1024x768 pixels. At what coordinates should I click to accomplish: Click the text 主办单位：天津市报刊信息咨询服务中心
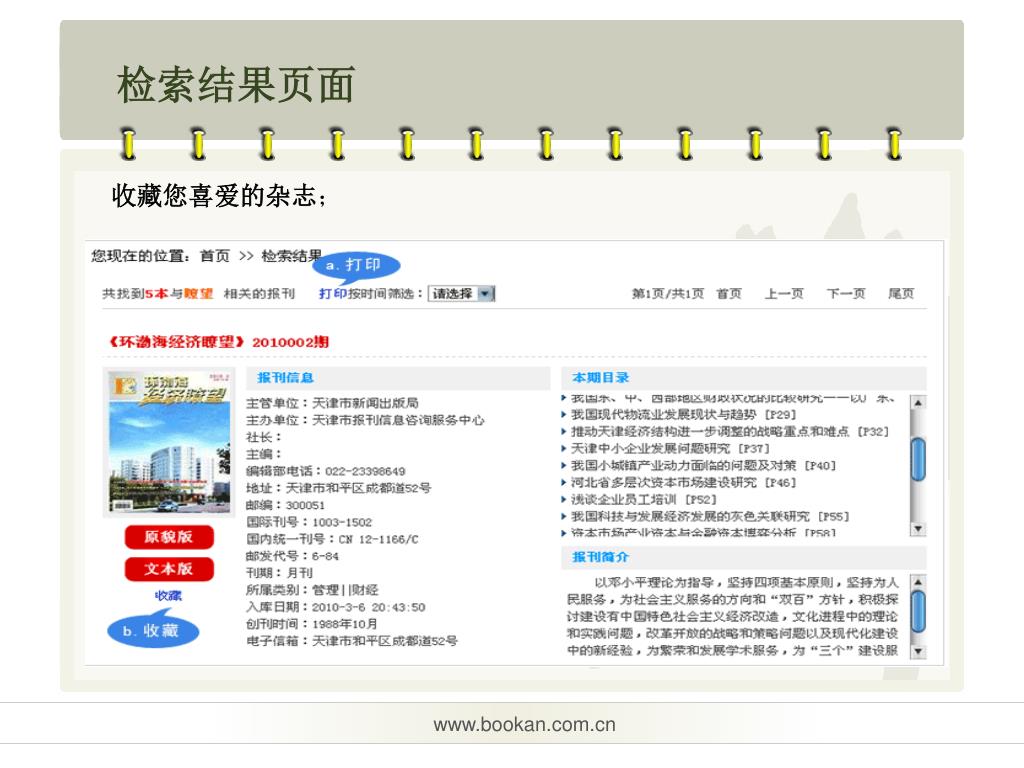tap(365, 420)
